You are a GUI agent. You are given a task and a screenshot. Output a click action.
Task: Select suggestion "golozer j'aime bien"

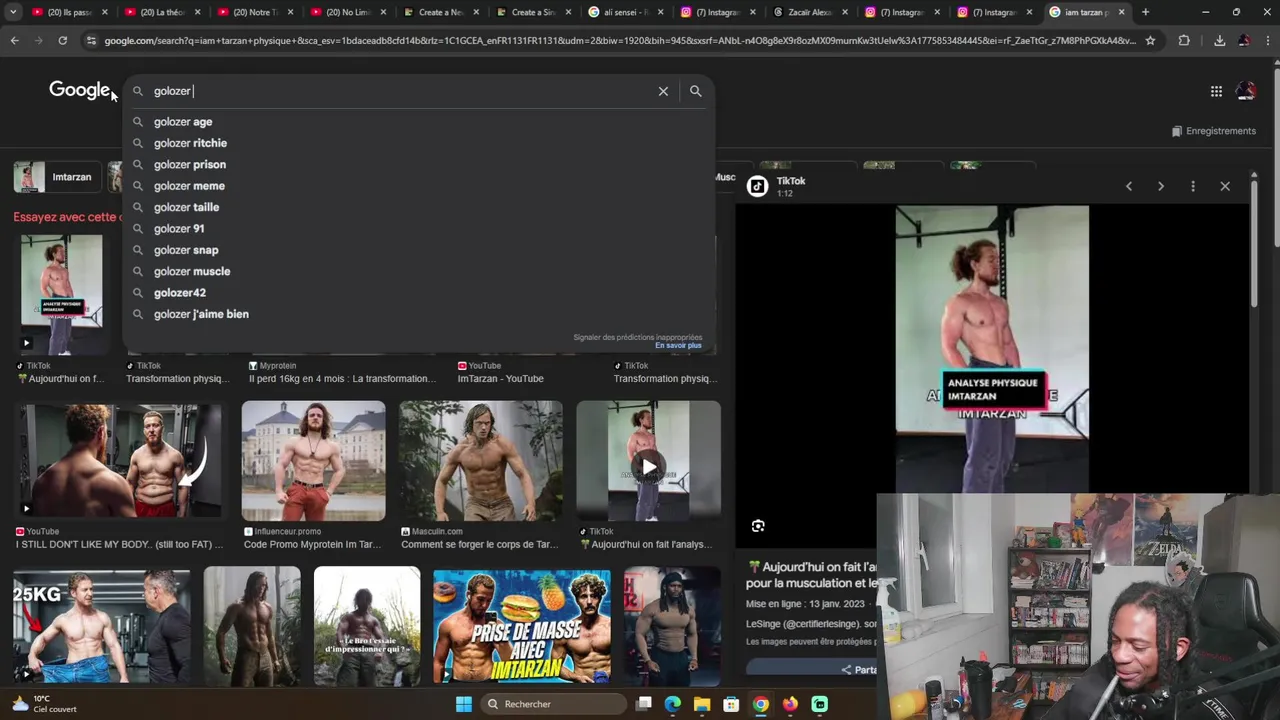pos(418,314)
